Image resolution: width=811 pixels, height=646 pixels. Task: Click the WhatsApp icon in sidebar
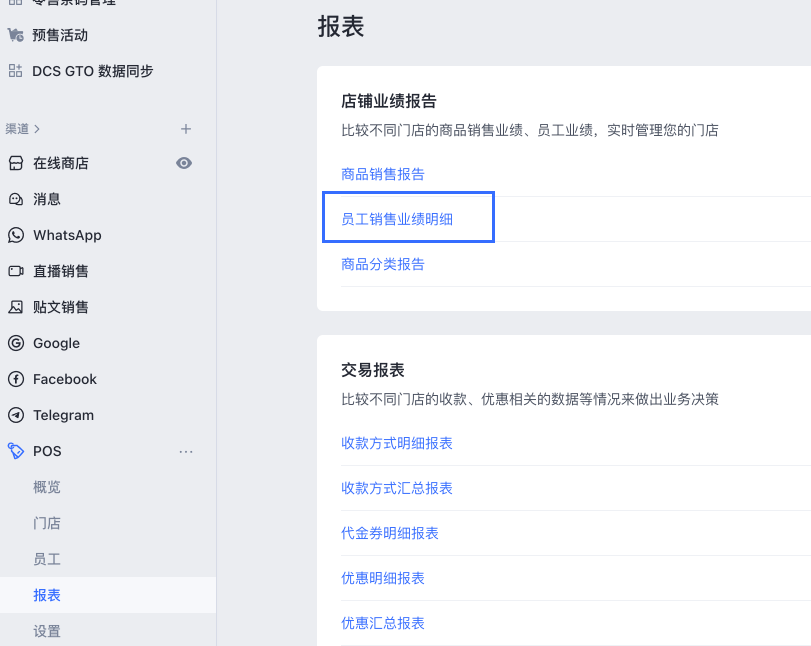[x=15, y=235]
